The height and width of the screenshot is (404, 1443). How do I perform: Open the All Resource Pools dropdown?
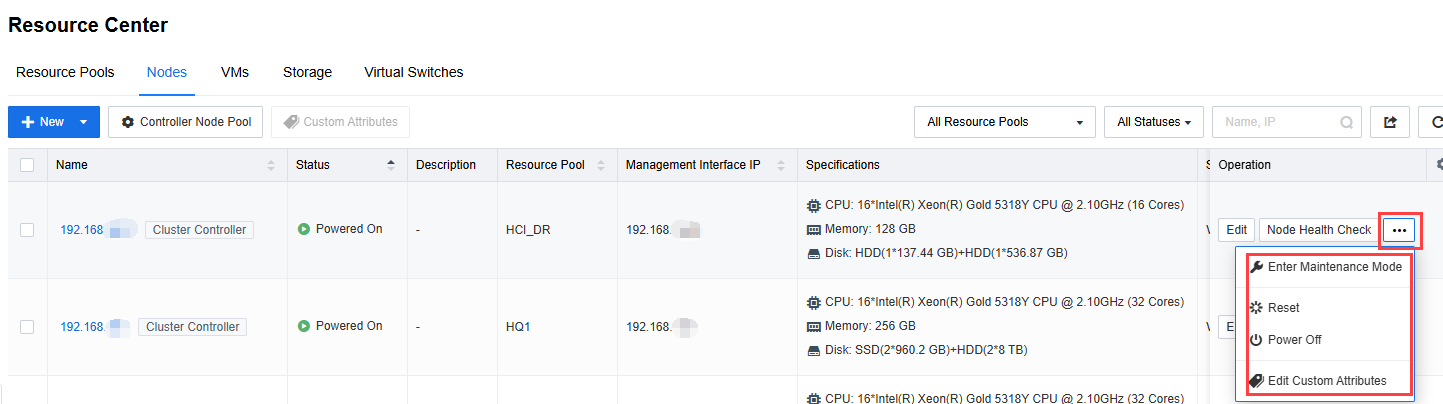1005,122
